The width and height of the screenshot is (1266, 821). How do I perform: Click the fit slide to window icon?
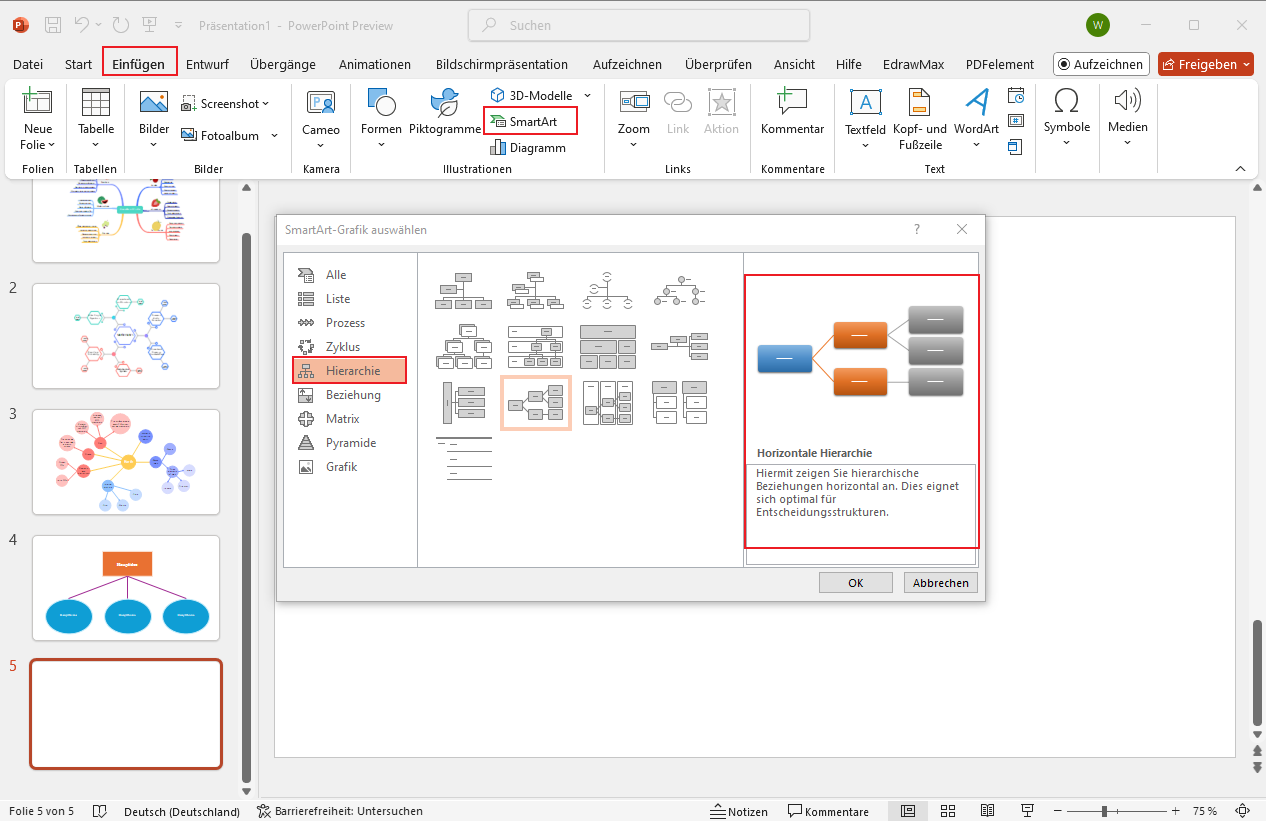tap(1243, 811)
